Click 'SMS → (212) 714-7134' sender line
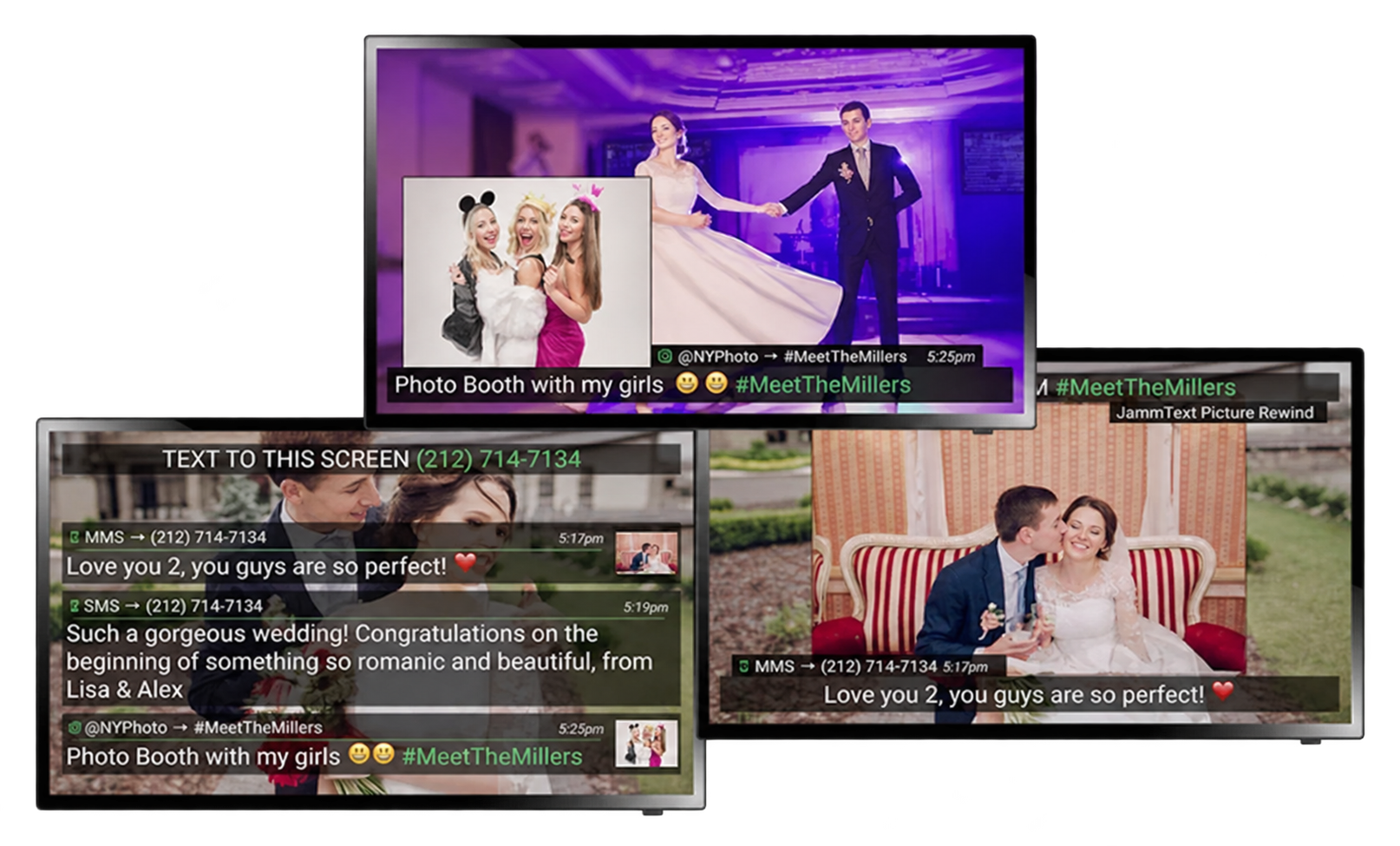This screenshot has height=846, width=1400. click(173, 606)
